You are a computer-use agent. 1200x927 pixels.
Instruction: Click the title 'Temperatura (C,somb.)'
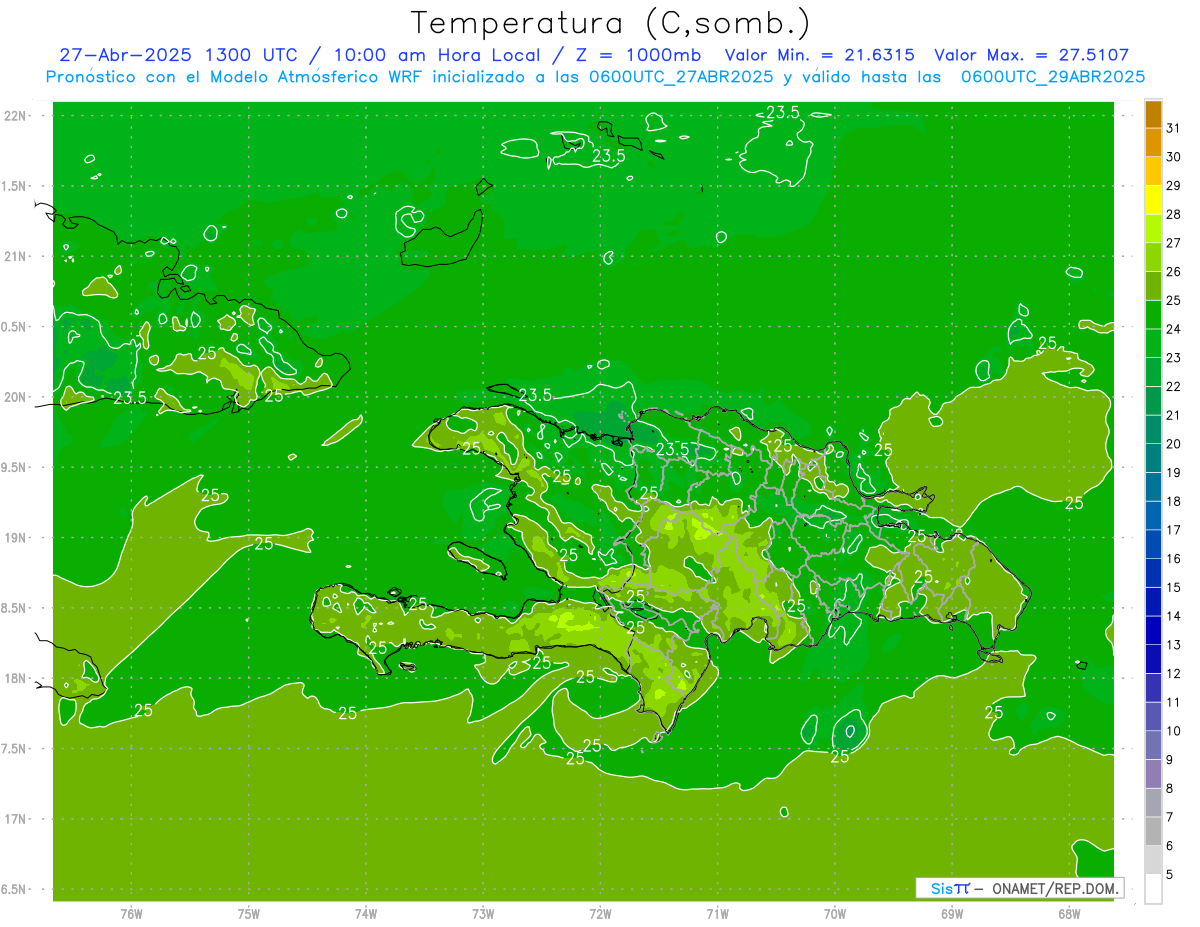(611, 23)
